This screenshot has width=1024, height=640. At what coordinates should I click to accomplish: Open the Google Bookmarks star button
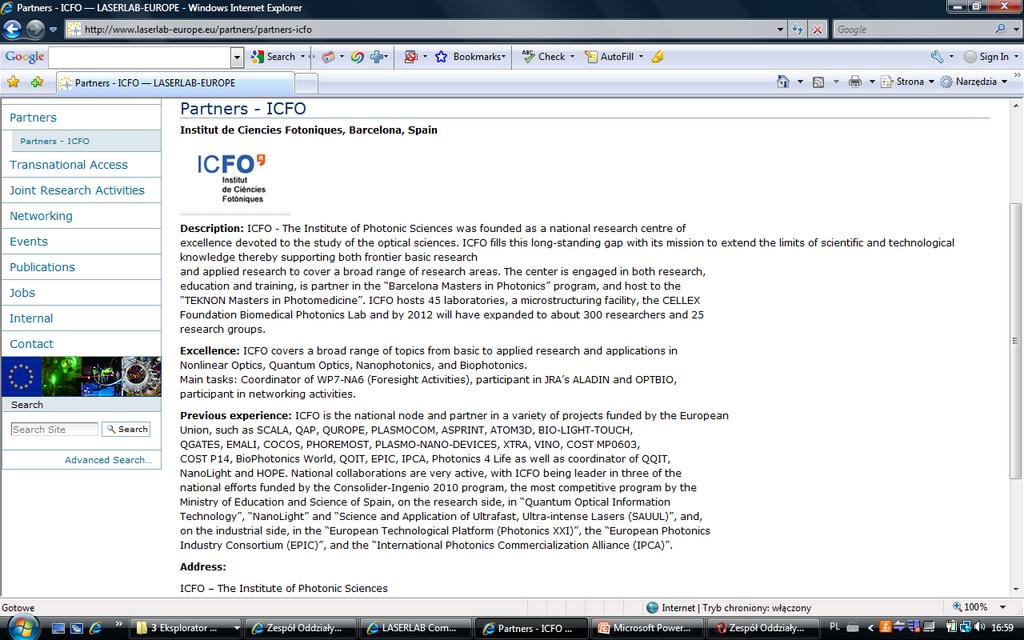pos(470,57)
